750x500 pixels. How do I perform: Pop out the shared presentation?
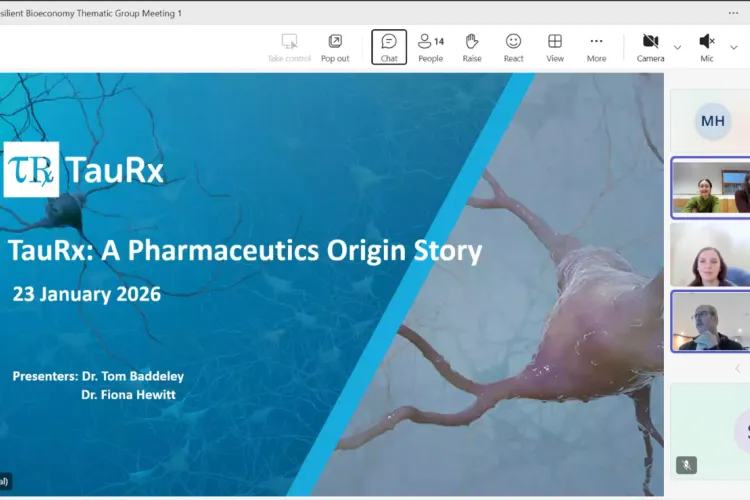click(335, 48)
